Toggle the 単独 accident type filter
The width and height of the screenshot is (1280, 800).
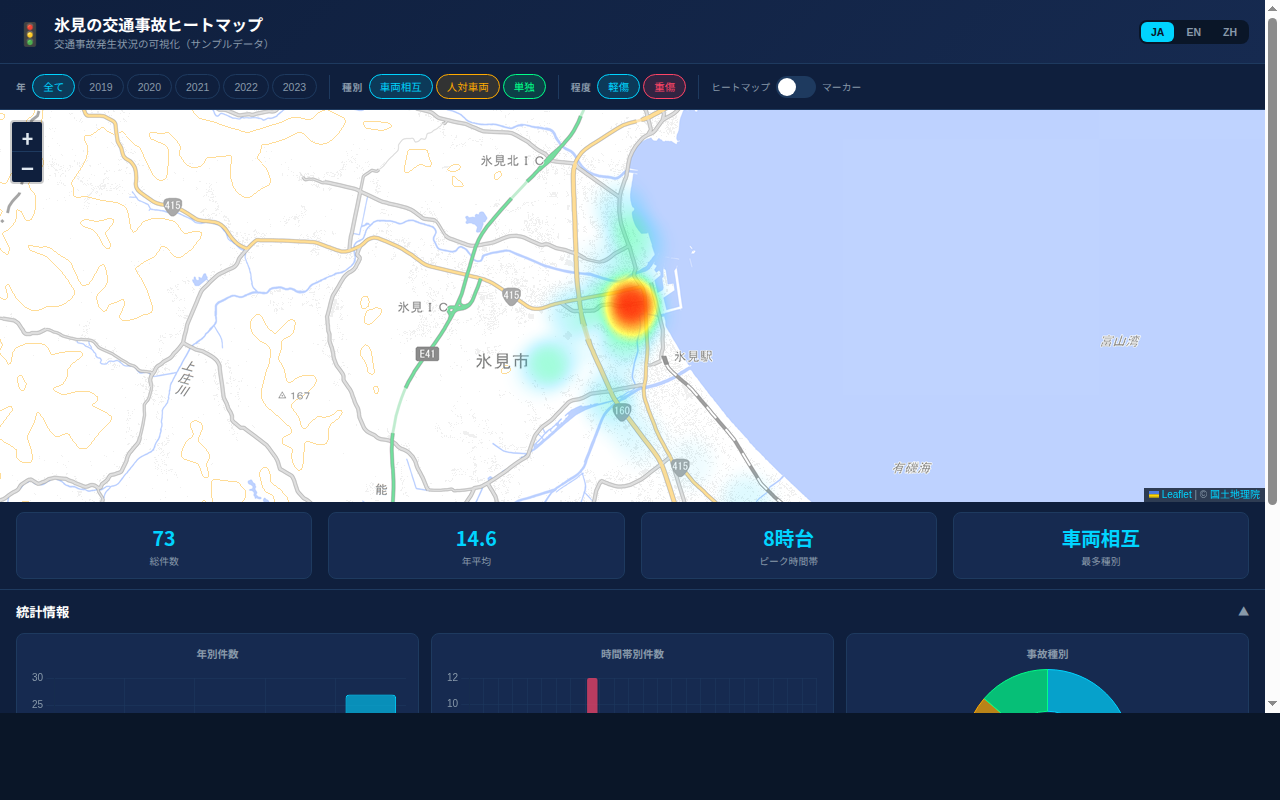pos(524,87)
